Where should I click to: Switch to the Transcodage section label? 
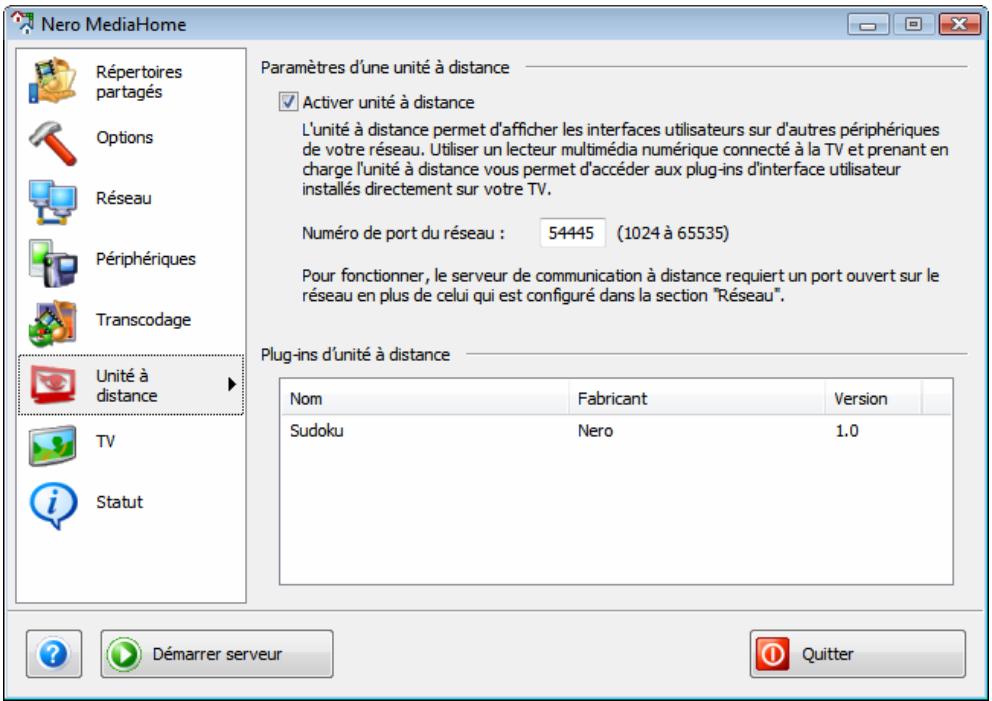pos(143,319)
